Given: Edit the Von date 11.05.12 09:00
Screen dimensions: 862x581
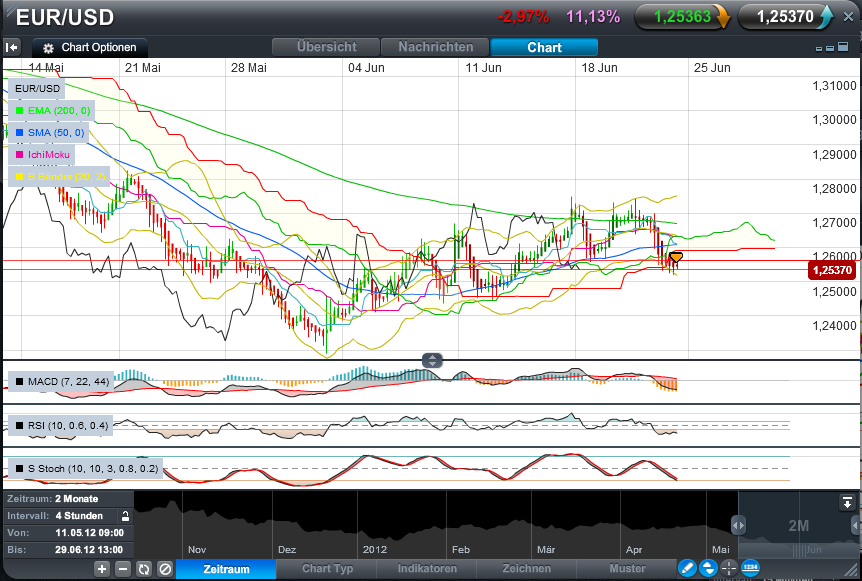Looking at the screenshot, I should (x=90, y=533).
